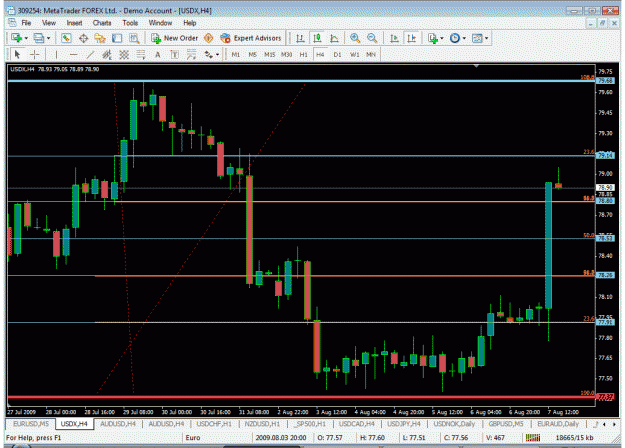This screenshot has height=448, width=625.
Task: Toggle the Market Watch window icon
Action: (x=66, y=38)
